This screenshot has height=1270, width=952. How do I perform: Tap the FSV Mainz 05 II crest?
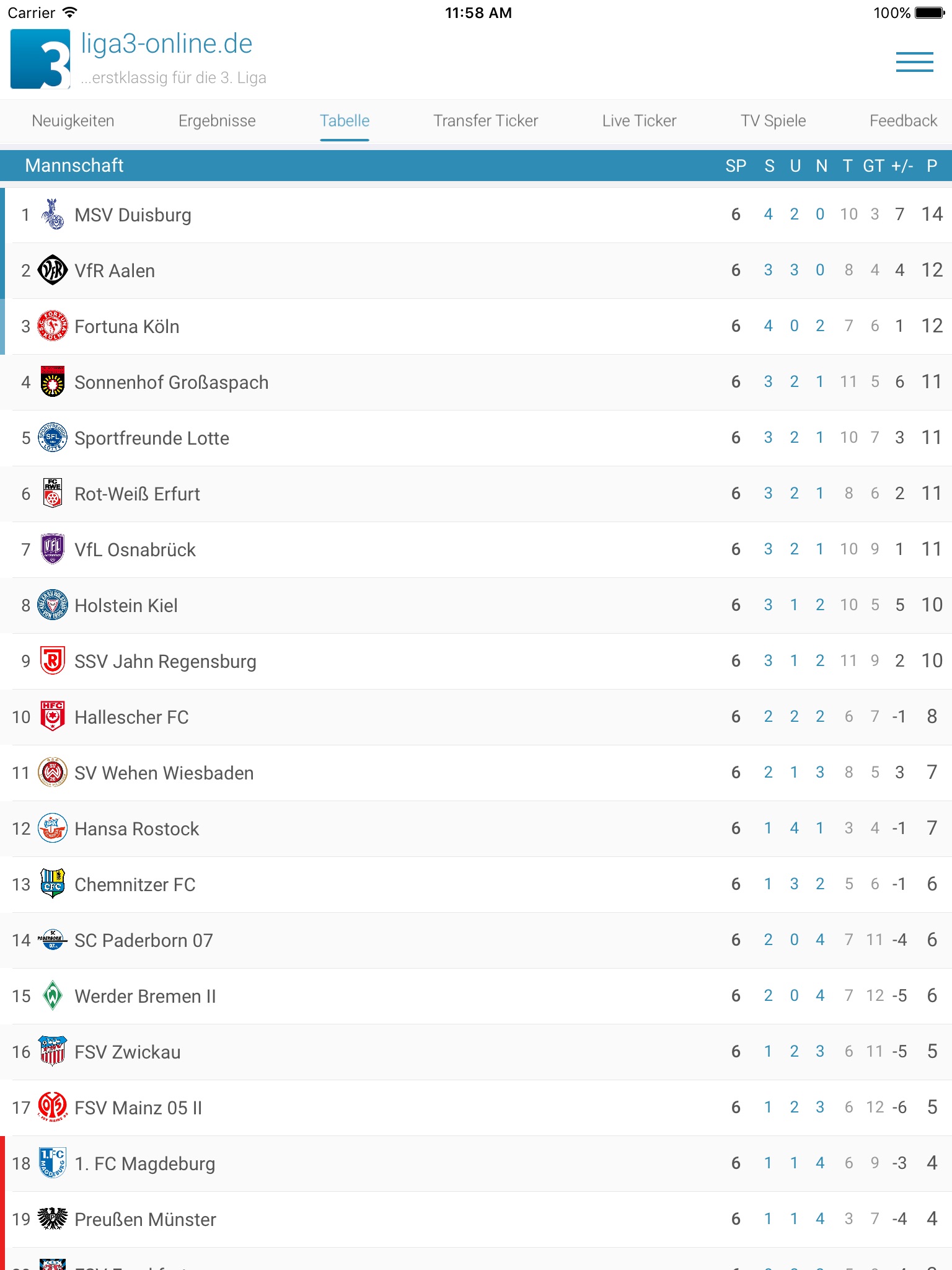pos(53,1108)
